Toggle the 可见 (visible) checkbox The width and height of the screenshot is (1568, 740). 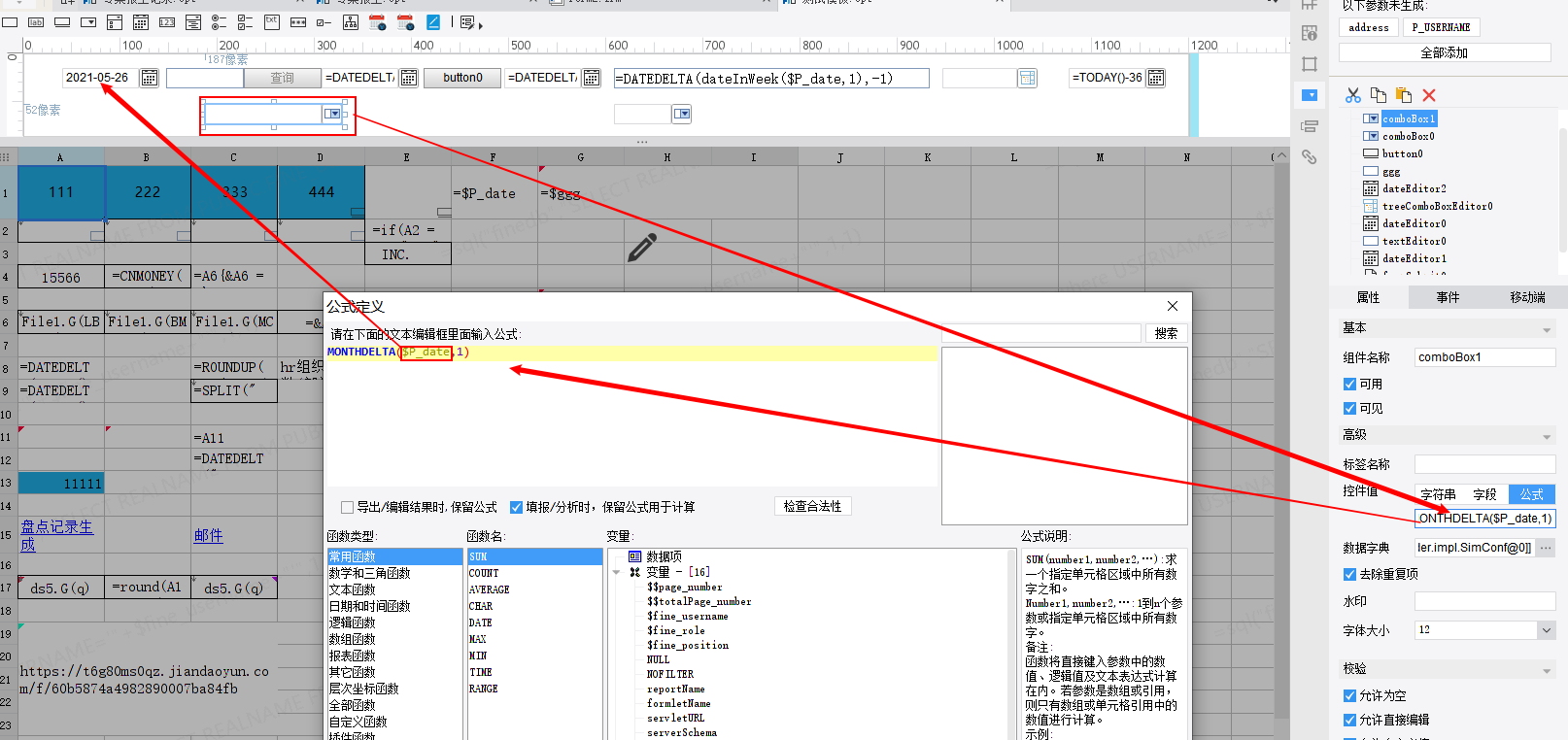click(1349, 409)
